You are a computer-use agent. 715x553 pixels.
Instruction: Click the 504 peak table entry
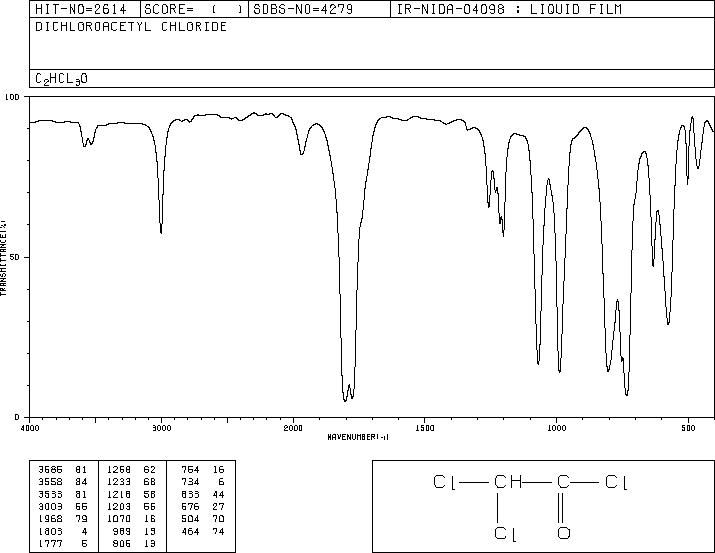click(202, 519)
